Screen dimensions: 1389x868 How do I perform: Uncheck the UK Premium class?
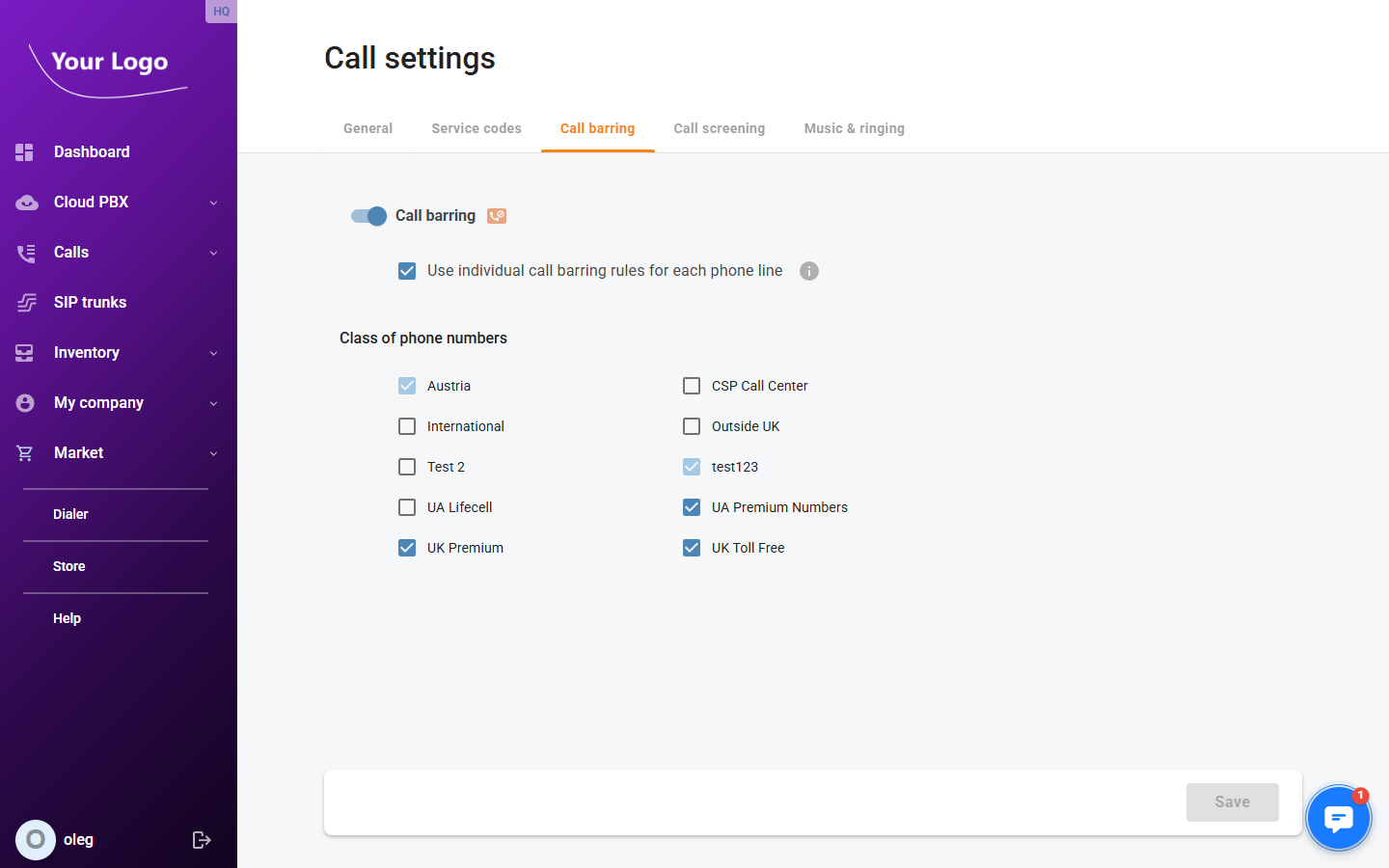point(407,547)
